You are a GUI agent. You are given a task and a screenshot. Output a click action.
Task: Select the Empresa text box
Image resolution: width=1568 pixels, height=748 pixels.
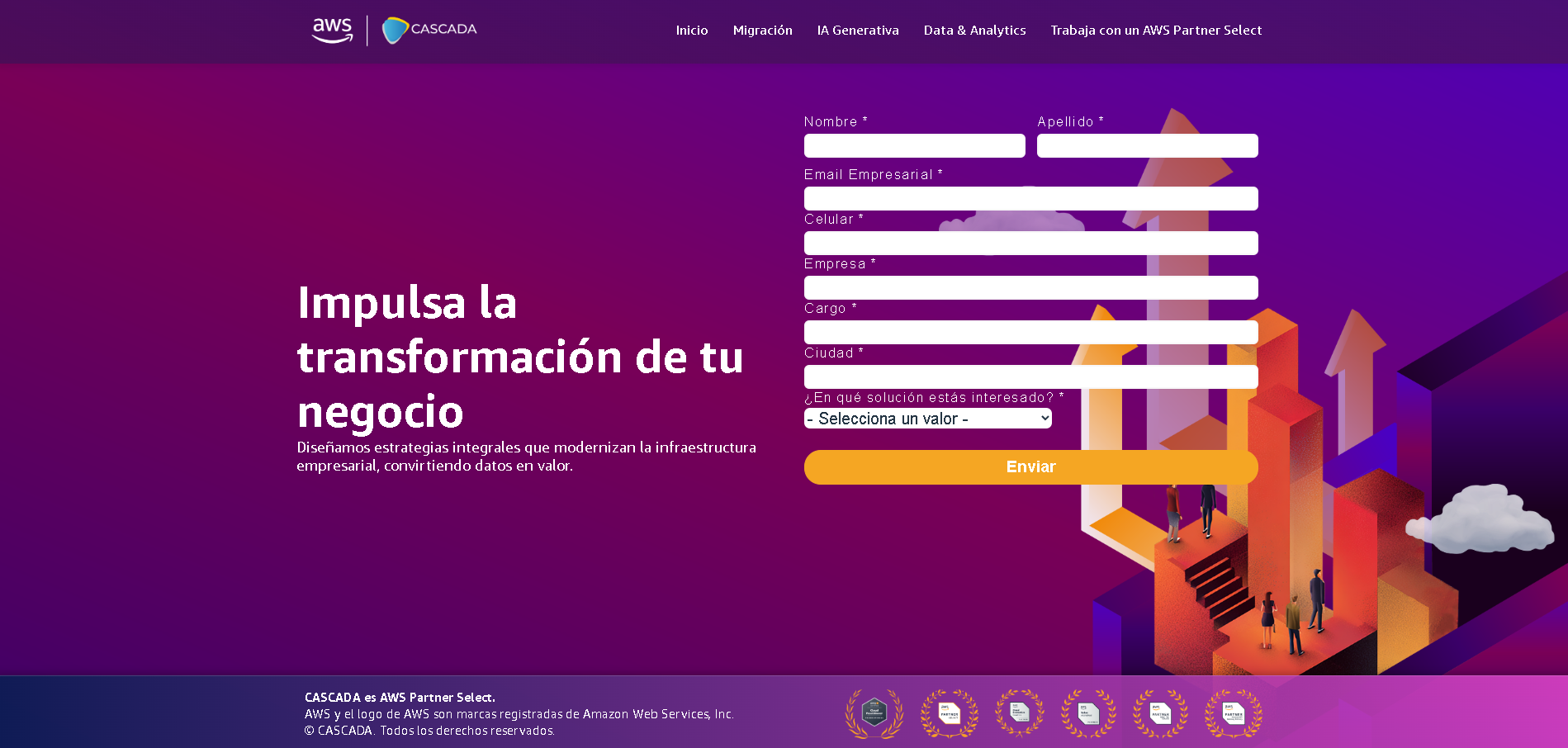(1031, 288)
